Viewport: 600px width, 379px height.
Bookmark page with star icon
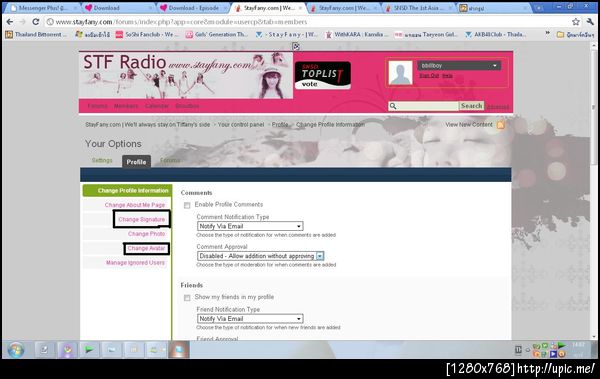click(576, 22)
